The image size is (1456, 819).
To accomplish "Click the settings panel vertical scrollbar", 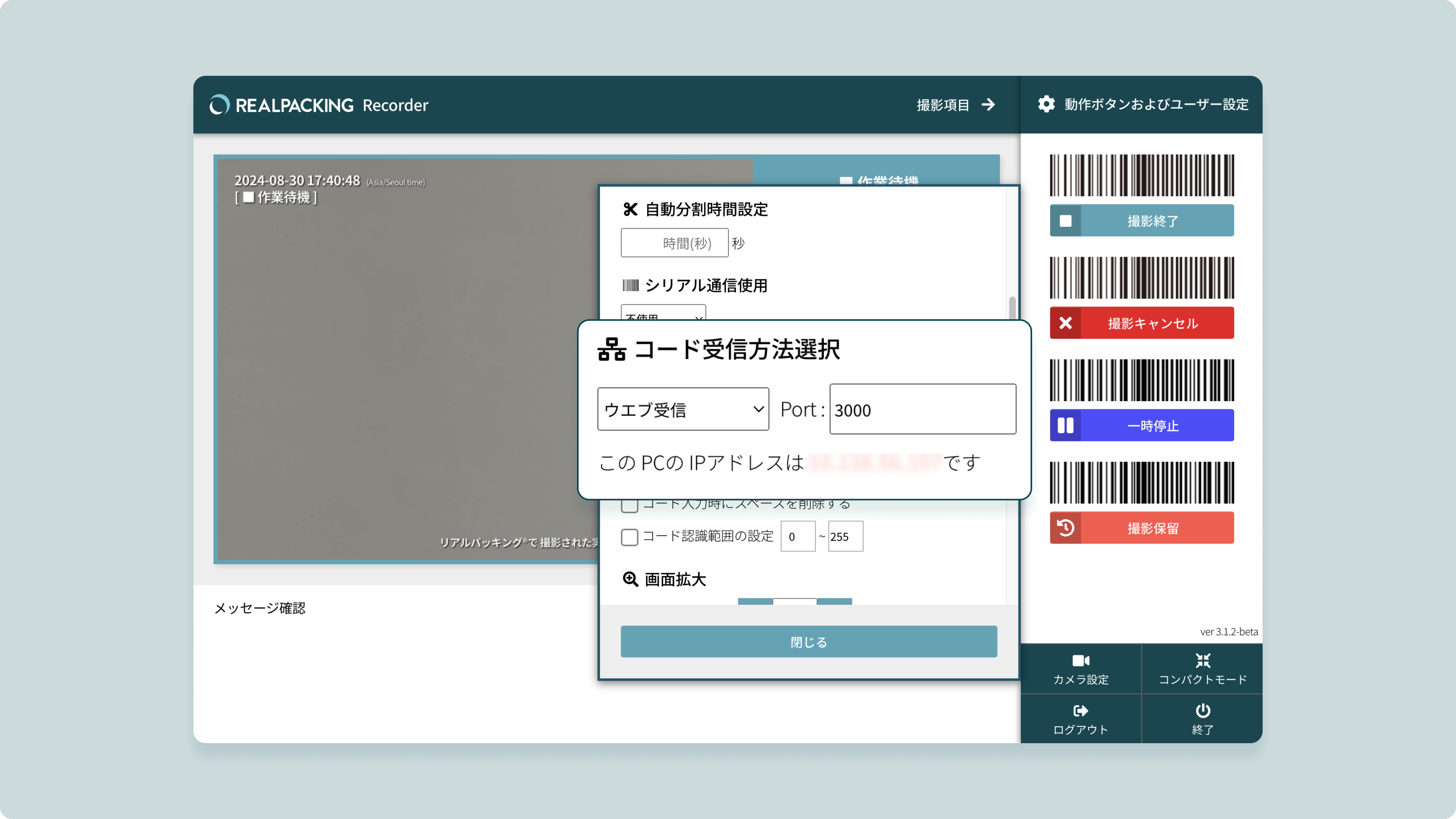I will click(1012, 308).
